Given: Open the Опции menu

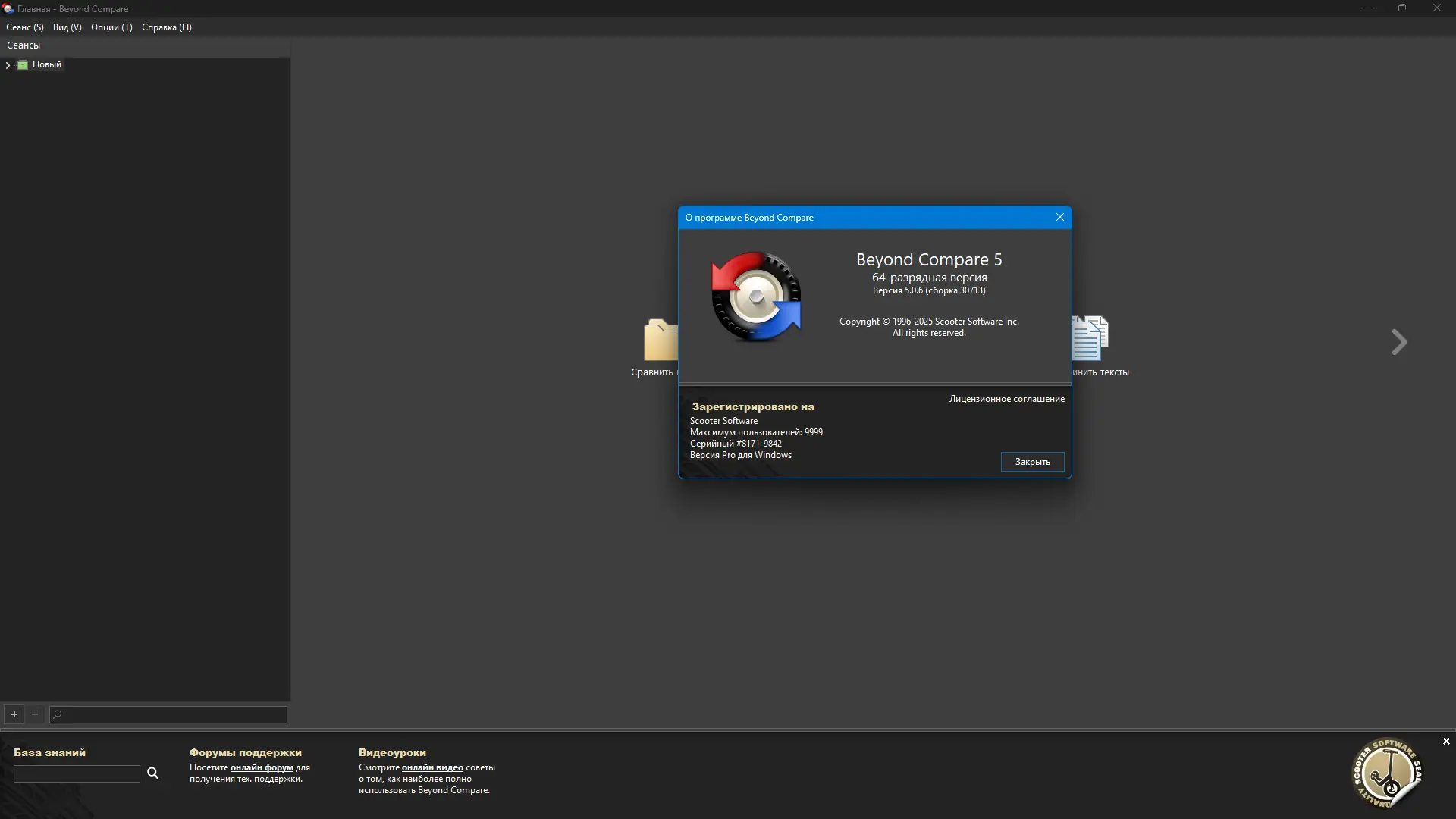Looking at the screenshot, I should [111, 27].
